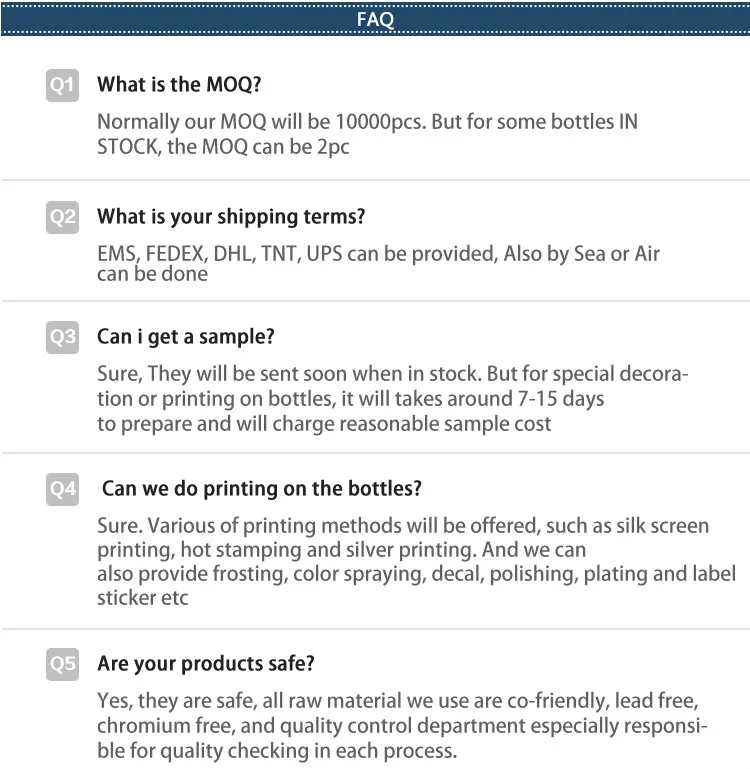The image size is (750, 769).
Task: Click the divider between Q1 and Q2
Action: click(375, 180)
